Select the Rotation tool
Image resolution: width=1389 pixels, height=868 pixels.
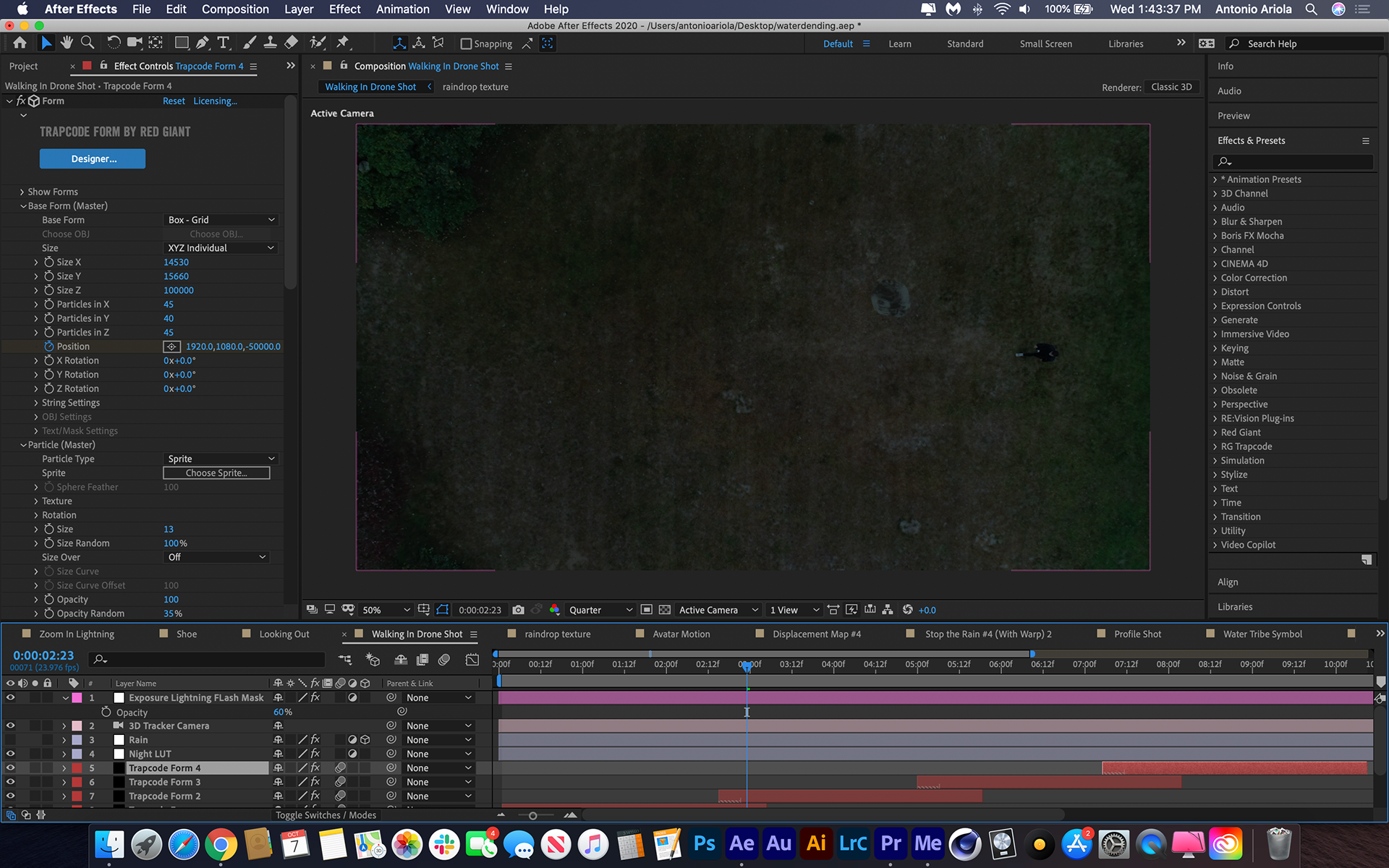(x=114, y=43)
